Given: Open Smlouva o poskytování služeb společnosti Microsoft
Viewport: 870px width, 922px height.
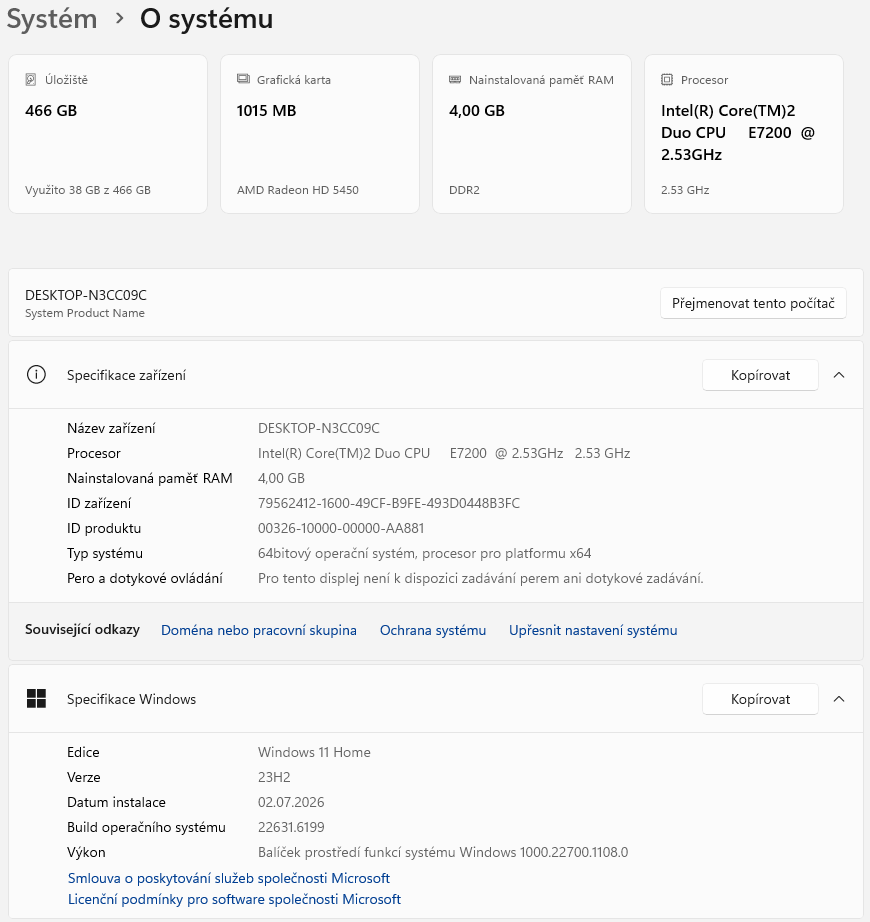Looking at the screenshot, I should [229, 878].
